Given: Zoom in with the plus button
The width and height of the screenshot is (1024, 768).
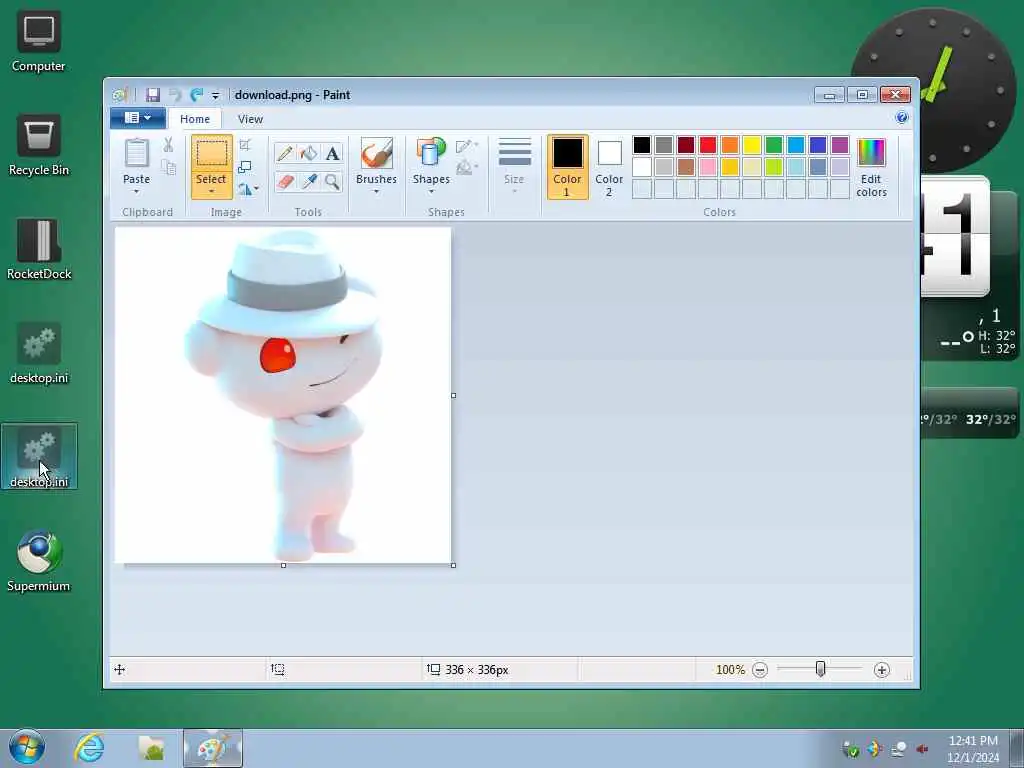Looking at the screenshot, I should tap(882, 670).
